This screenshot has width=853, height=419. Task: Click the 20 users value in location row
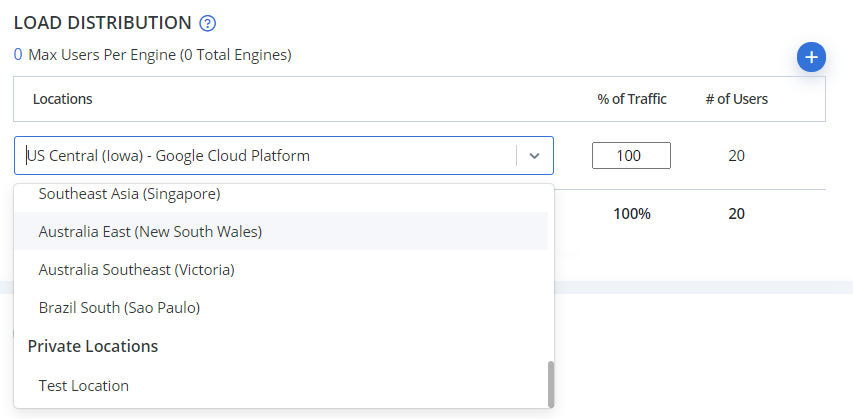click(736, 156)
